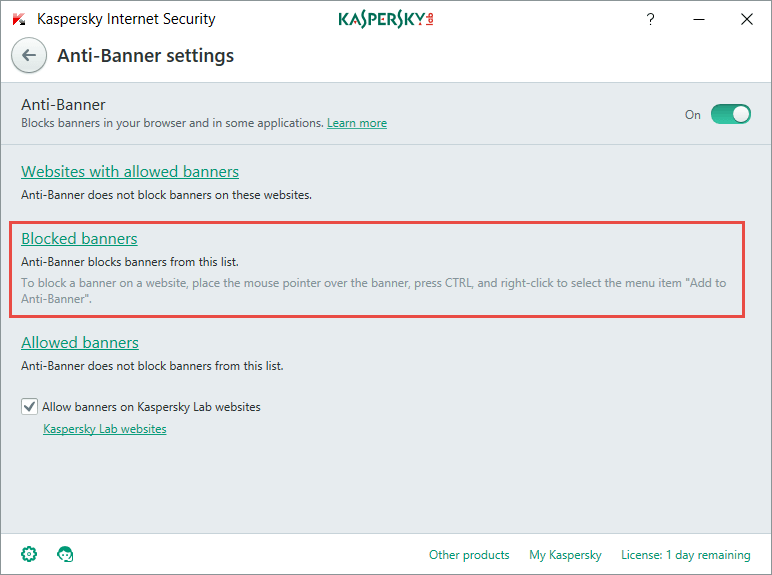
Task: Click the Kaspersky Lab logo in header
Action: (386, 19)
